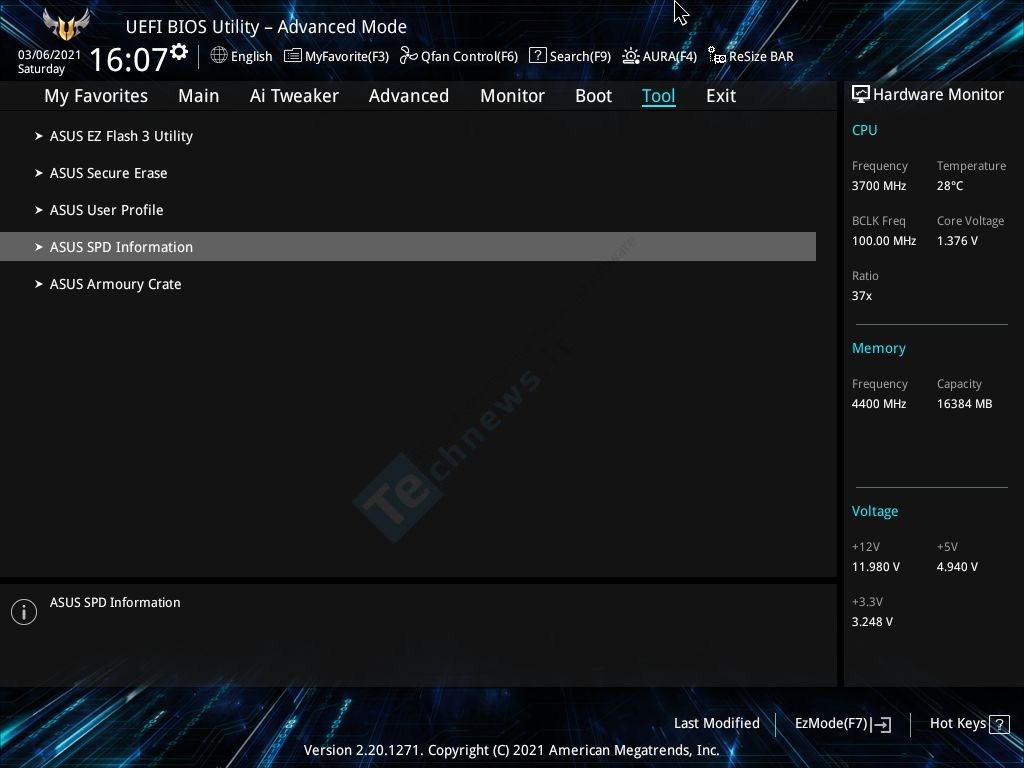The width and height of the screenshot is (1024, 768).
Task: Expand arrow beside ASUS Armoury Crate
Action: (x=39, y=284)
